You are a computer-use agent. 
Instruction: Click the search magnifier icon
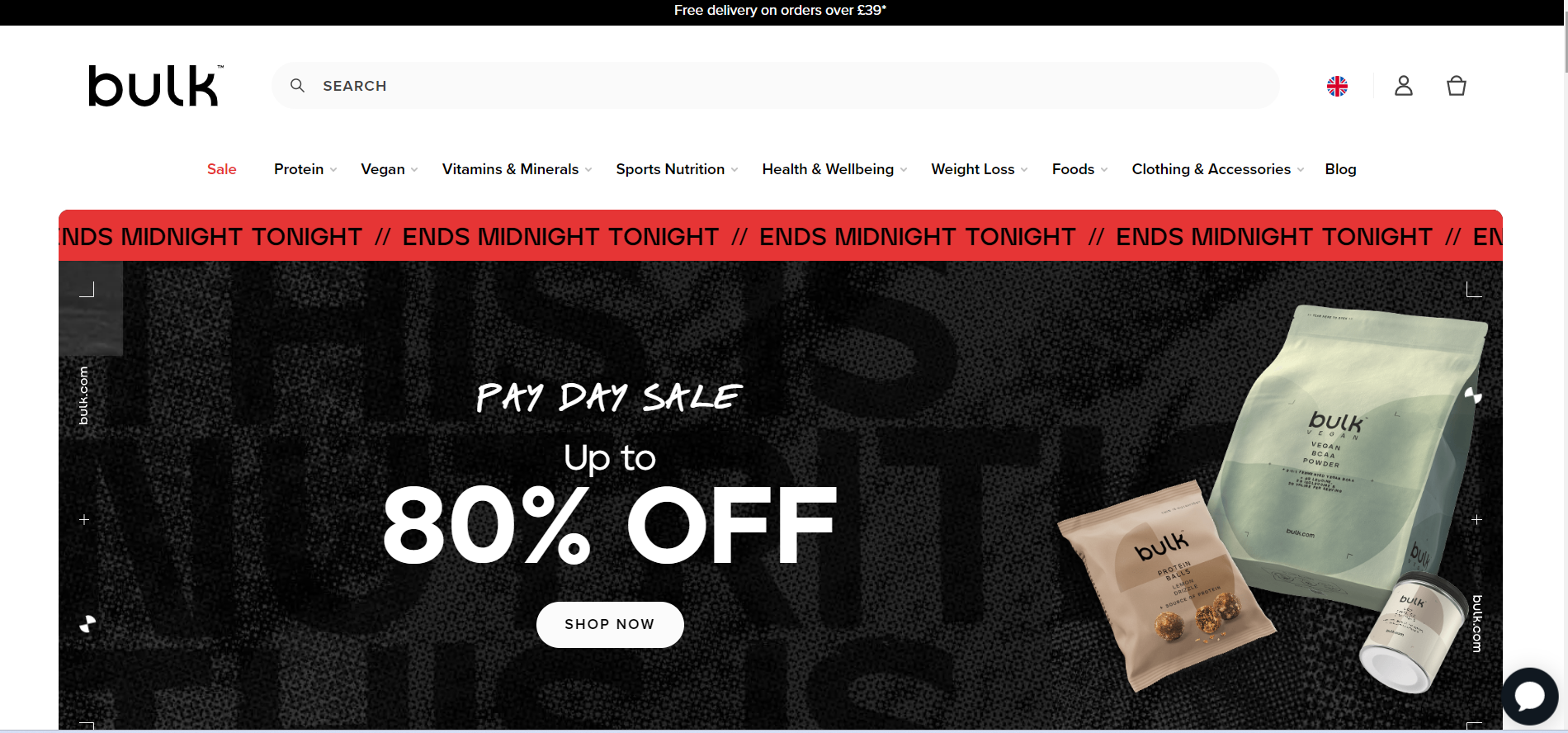(x=297, y=85)
